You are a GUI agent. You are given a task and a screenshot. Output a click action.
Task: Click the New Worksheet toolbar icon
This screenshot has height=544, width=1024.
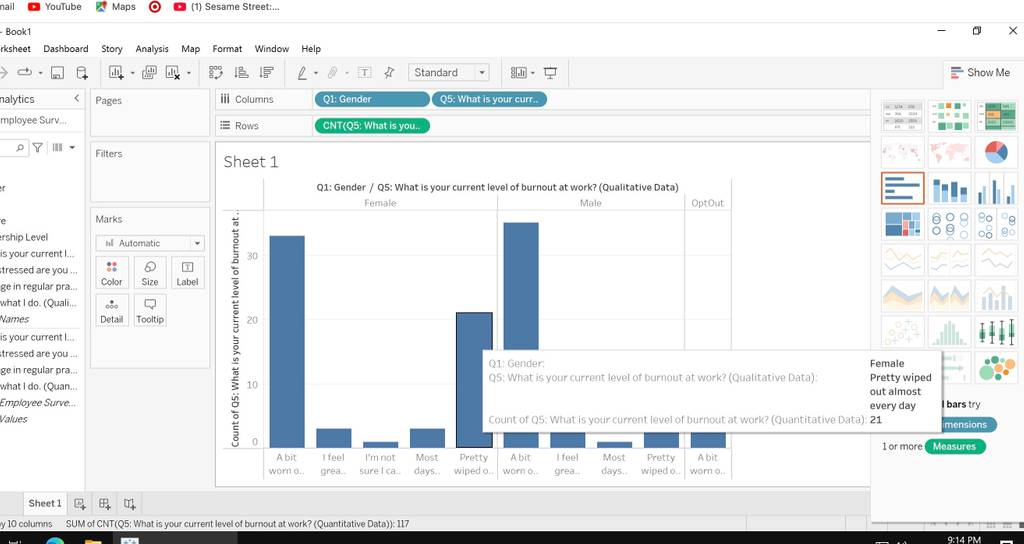click(116, 72)
